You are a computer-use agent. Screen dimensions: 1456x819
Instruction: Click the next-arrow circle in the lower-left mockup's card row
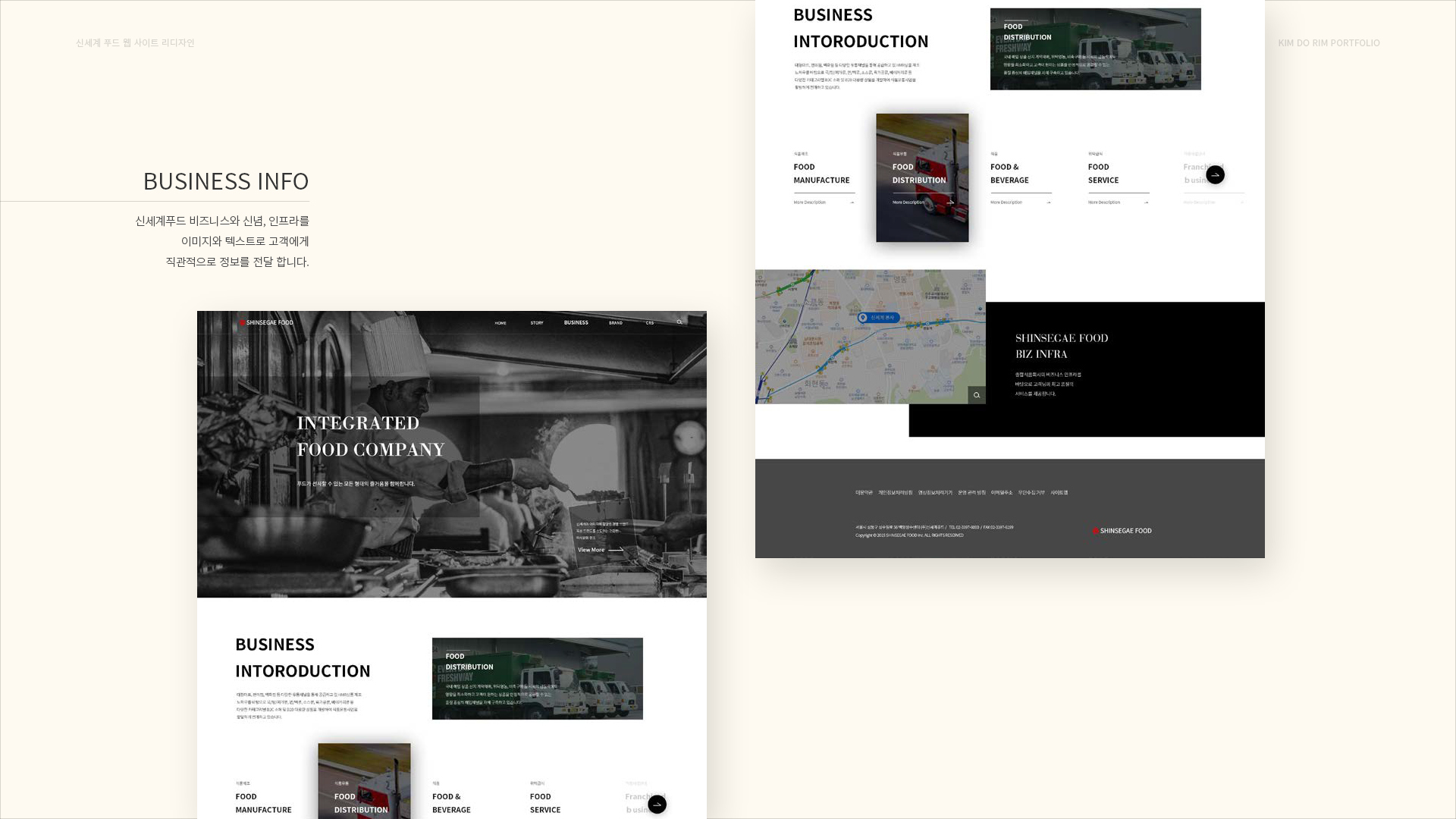click(x=657, y=805)
